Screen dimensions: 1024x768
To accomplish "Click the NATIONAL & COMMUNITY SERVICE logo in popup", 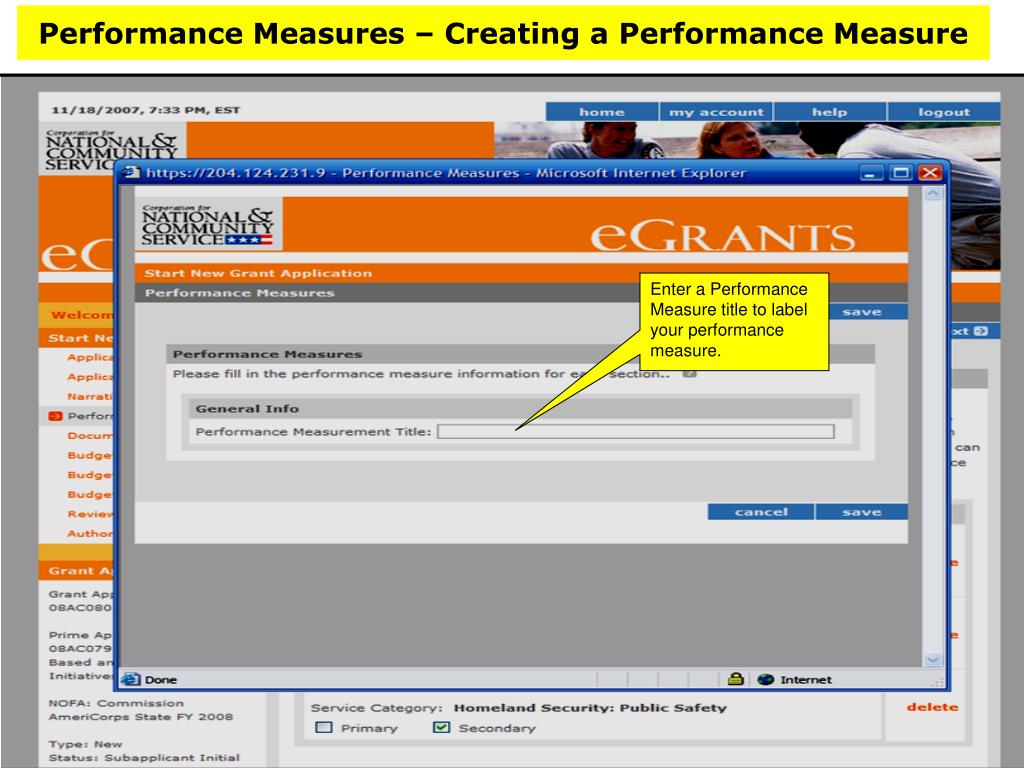I will pyautogui.click(x=208, y=225).
